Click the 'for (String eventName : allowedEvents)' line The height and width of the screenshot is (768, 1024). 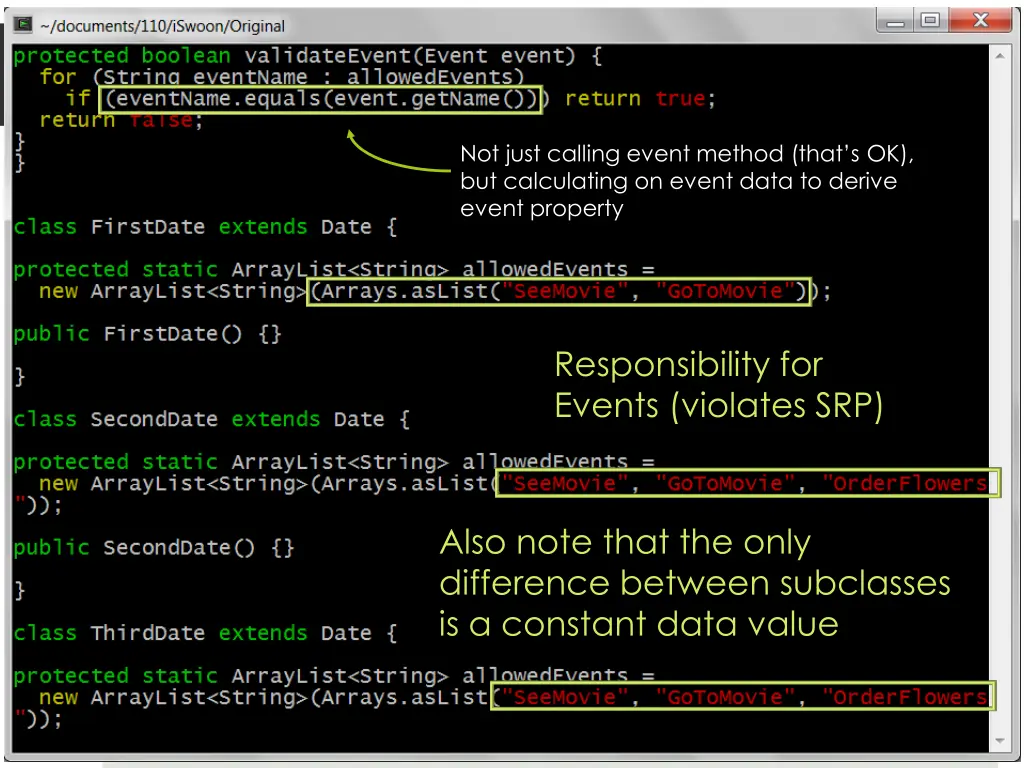click(282, 77)
